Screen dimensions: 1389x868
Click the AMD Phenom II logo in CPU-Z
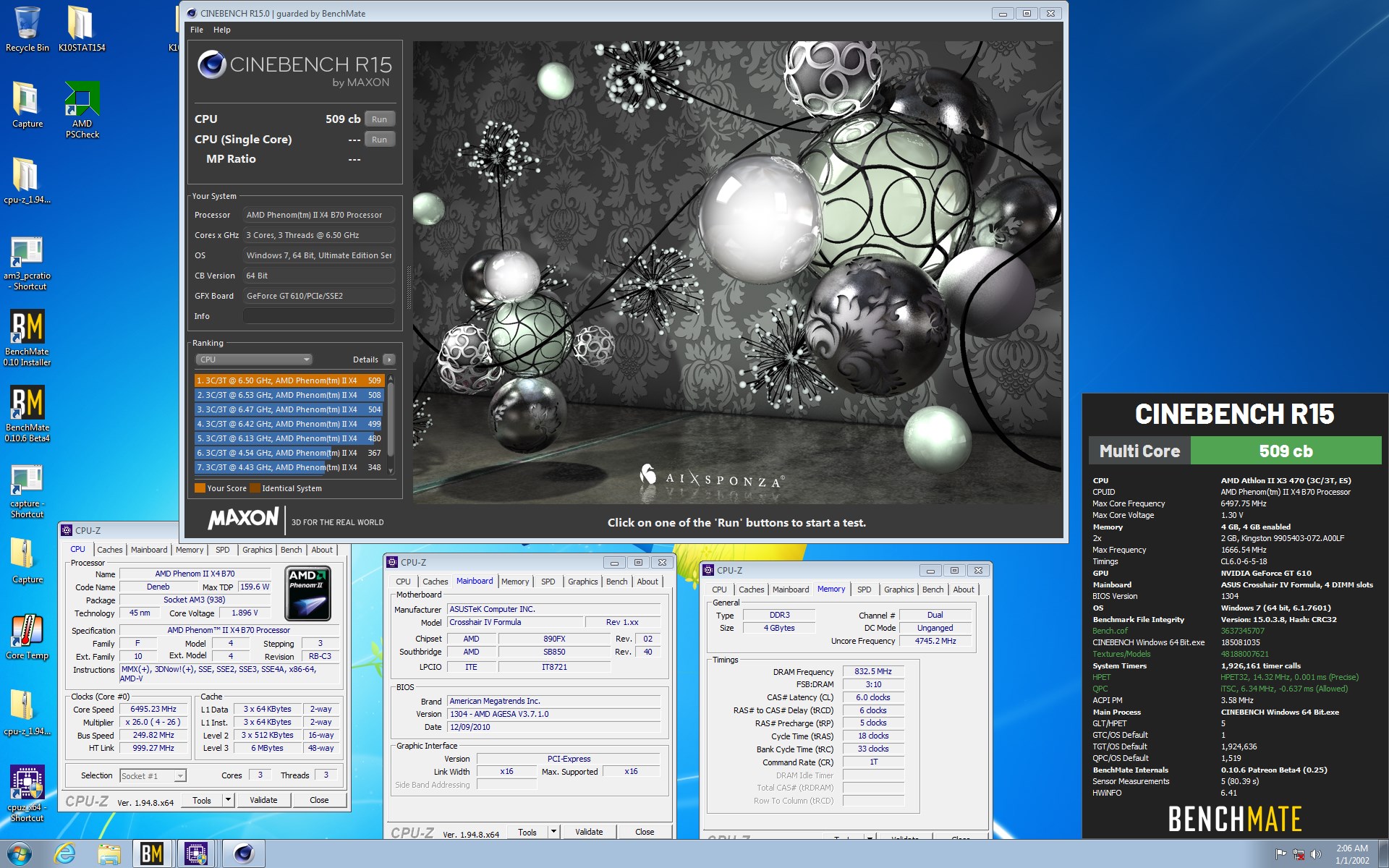coord(307,594)
